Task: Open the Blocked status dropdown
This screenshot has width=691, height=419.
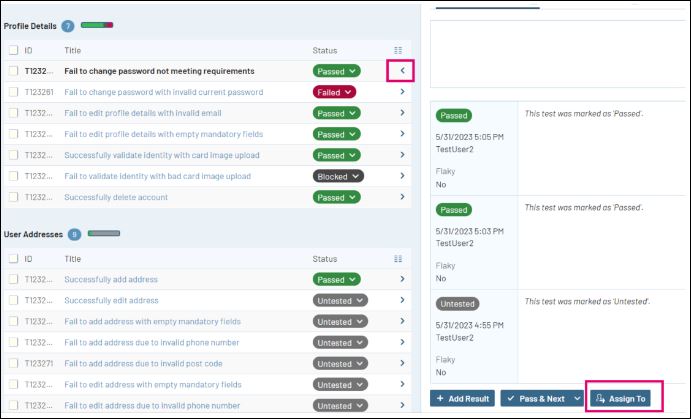Action: pyautogui.click(x=338, y=176)
